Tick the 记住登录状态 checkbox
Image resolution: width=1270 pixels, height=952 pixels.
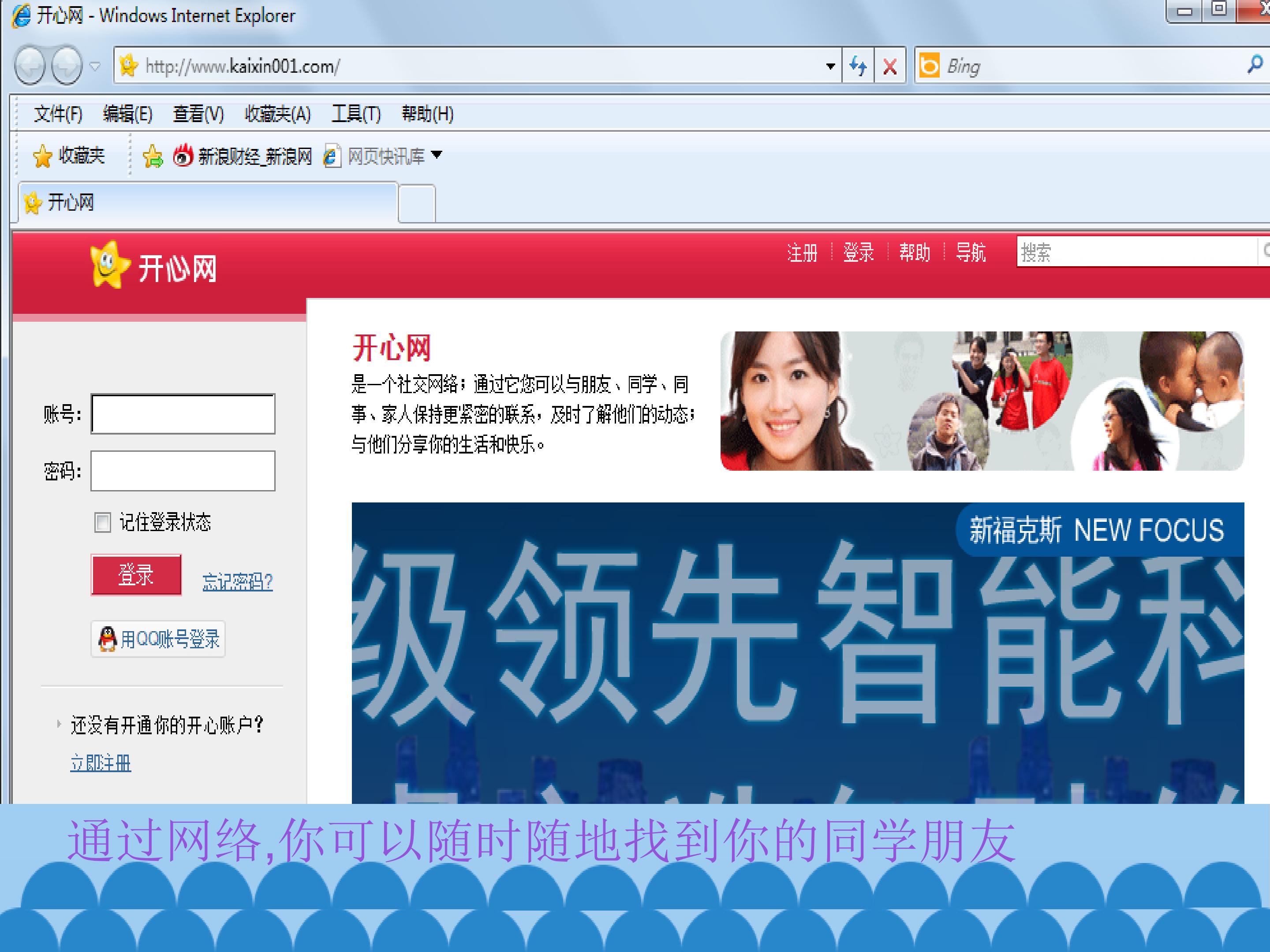pos(103,523)
